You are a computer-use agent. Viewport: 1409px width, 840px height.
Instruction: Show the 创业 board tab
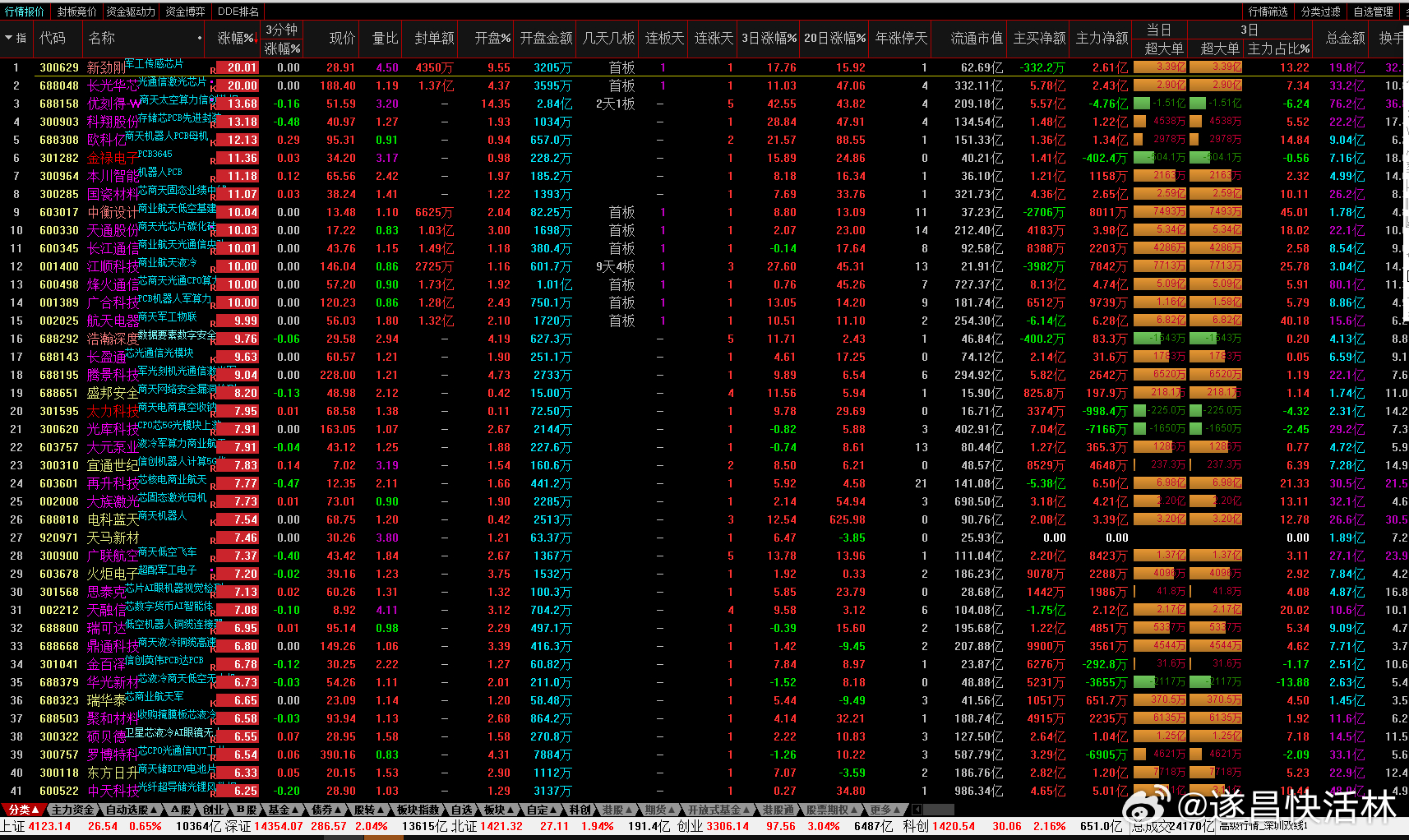[213, 810]
